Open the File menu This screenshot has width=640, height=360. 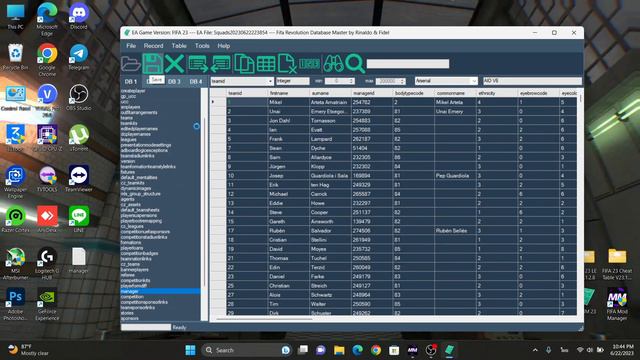(x=131, y=46)
